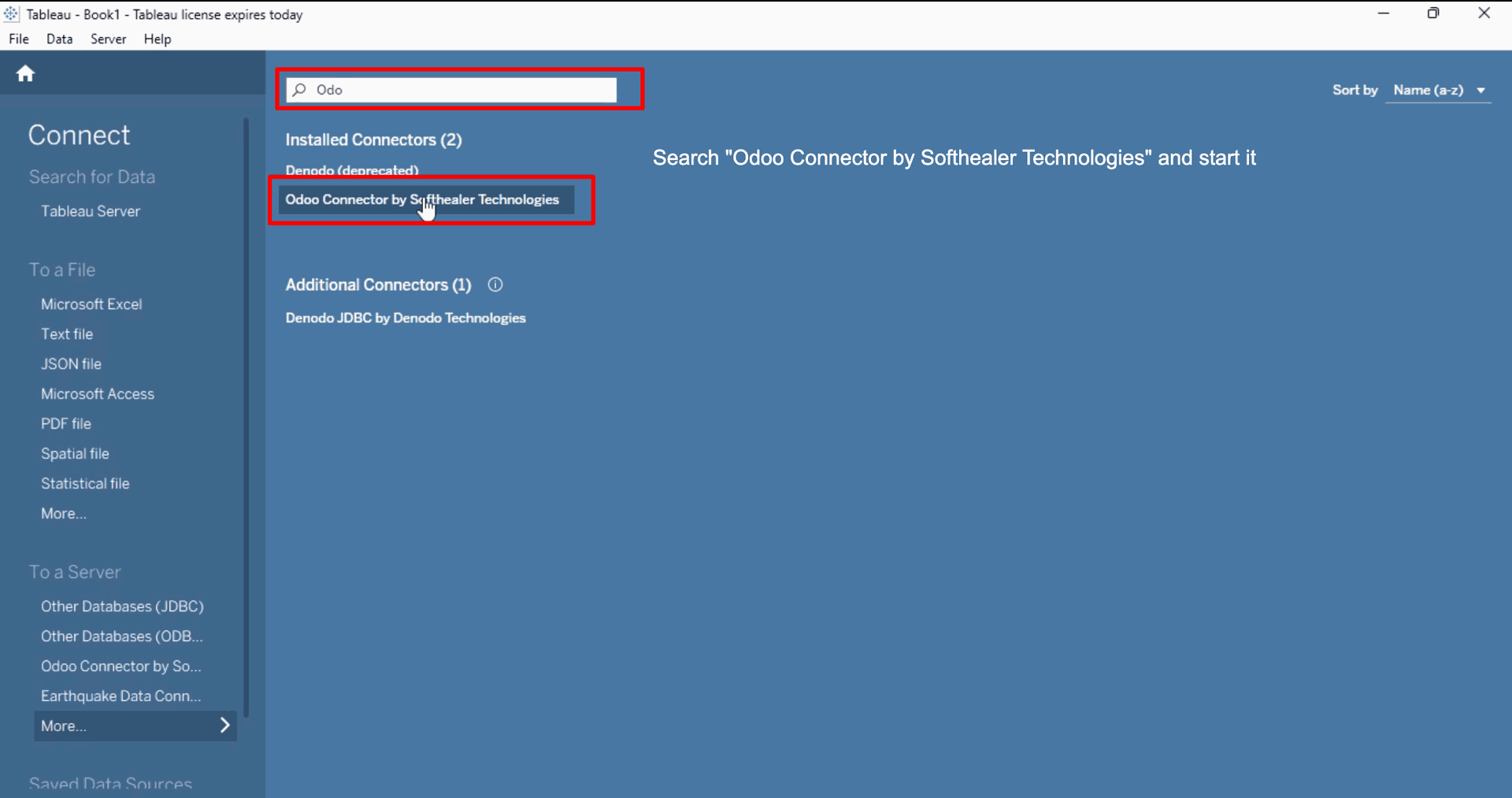Click the chevron arrow on More... server row
Viewport: 1512px width, 798px height.
[x=224, y=726]
